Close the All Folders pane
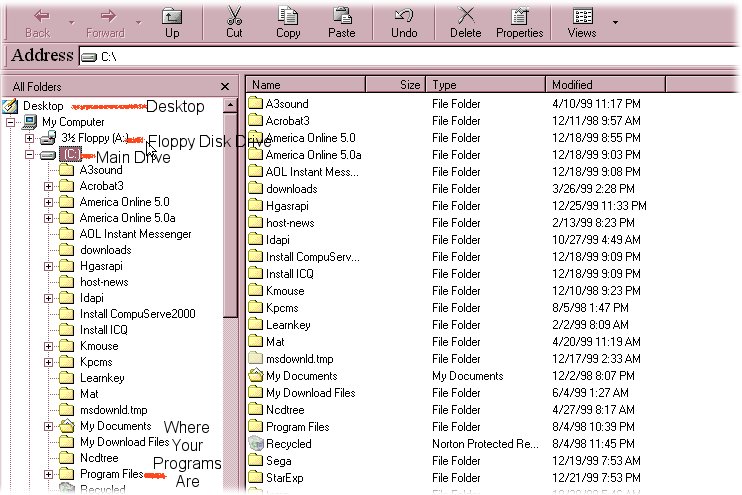The width and height of the screenshot is (742, 495). [x=225, y=87]
